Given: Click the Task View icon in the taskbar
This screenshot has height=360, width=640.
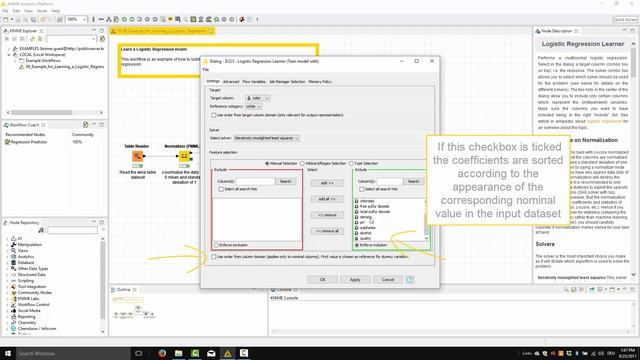Looking at the screenshot, I should coord(138,353).
